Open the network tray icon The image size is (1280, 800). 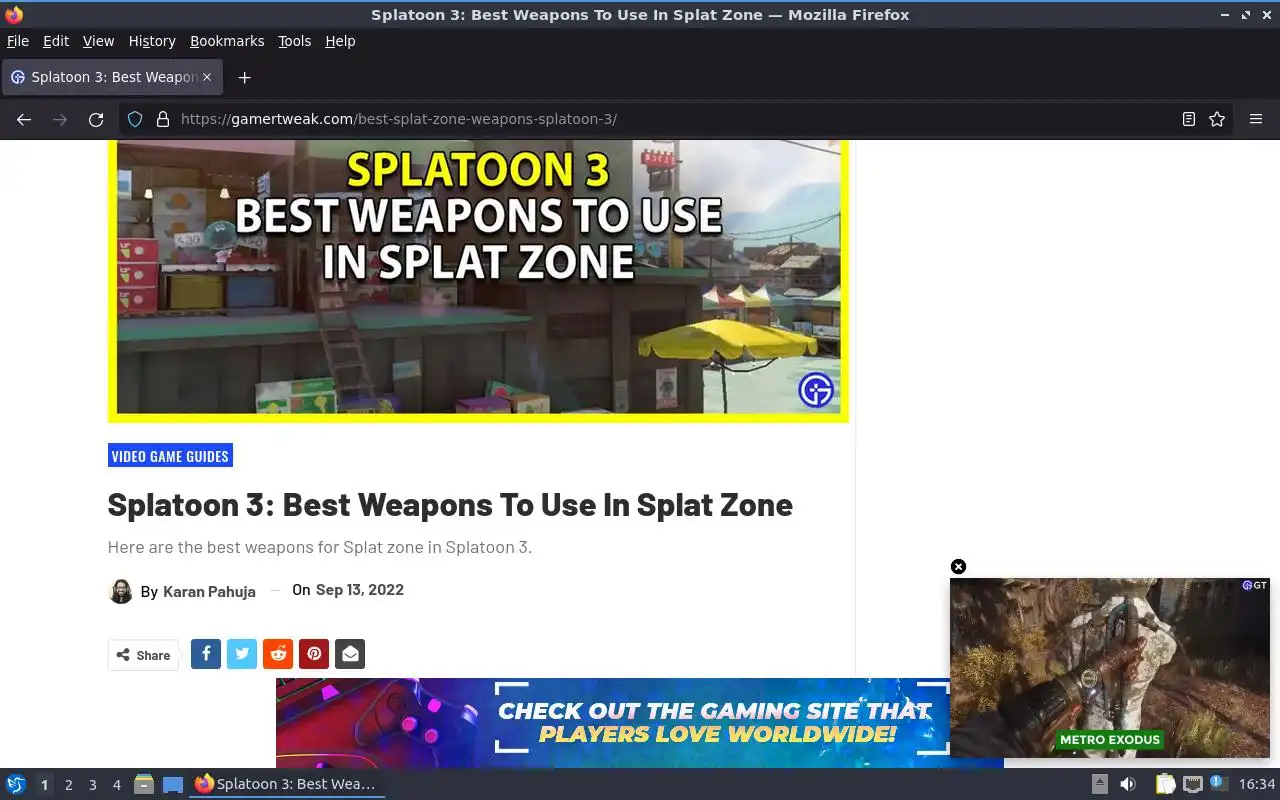pyautogui.click(x=1192, y=784)
